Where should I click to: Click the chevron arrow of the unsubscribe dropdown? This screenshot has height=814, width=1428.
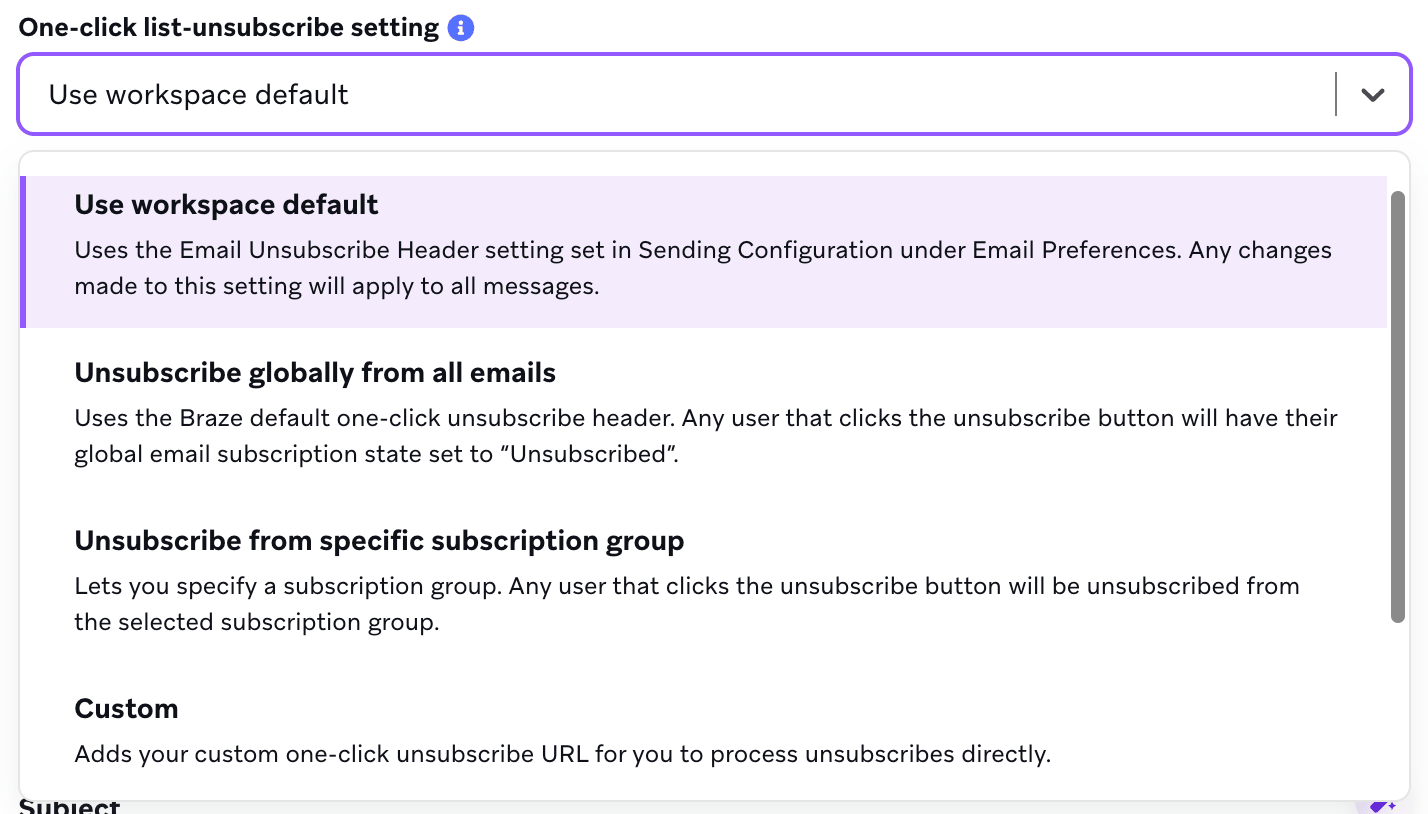point(1373,94)
